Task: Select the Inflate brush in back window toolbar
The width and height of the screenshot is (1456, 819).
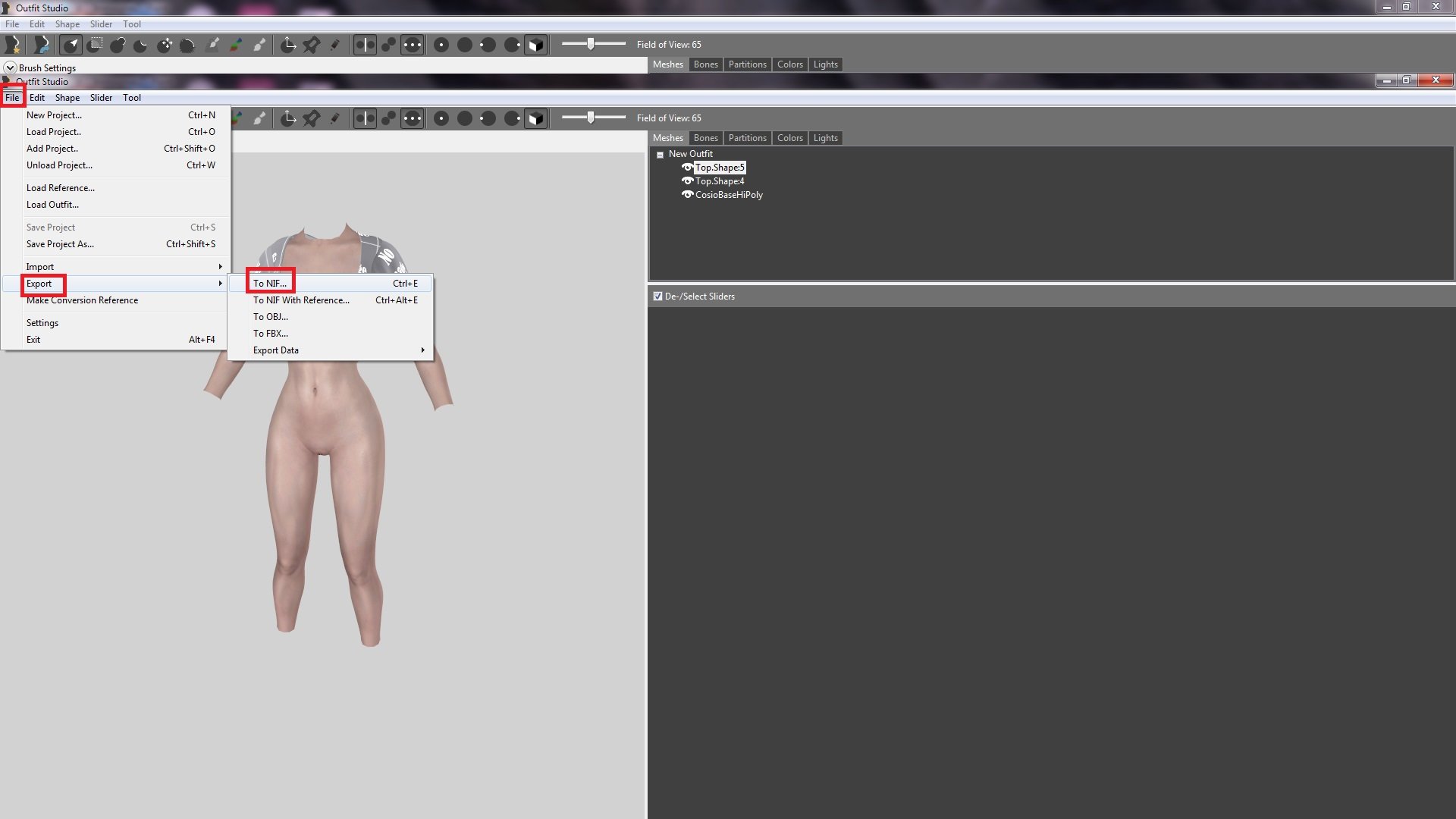Action: click(118, 45)
